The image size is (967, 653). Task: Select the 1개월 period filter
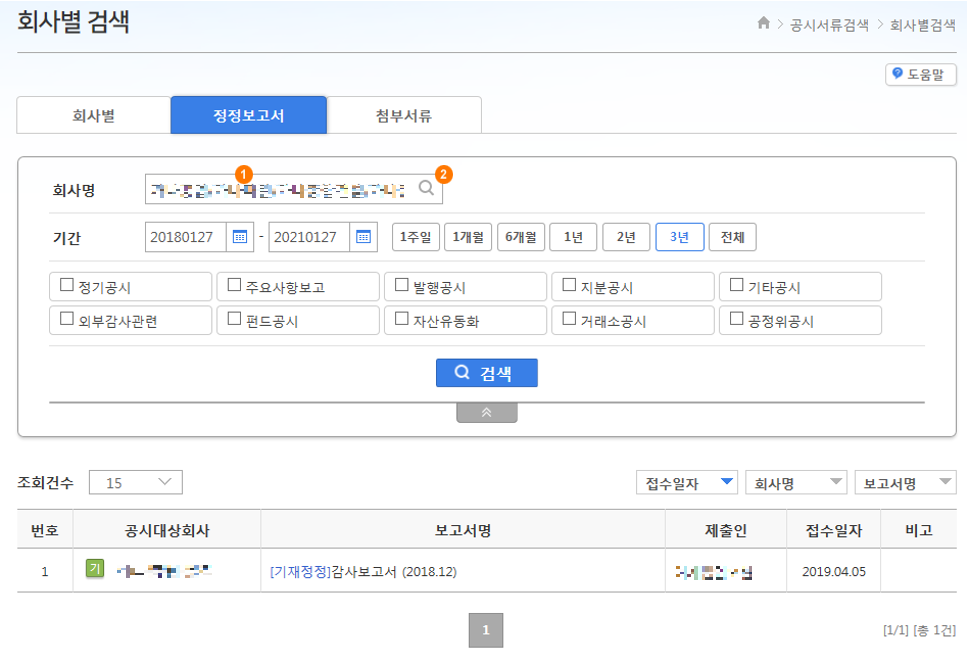468,237
